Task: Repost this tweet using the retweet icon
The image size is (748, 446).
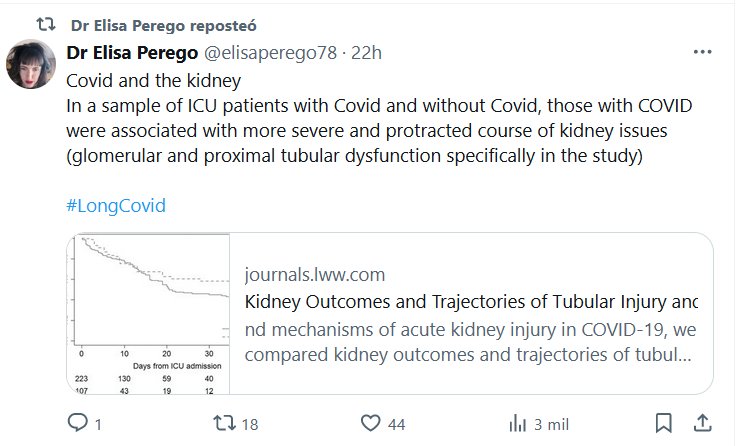Action: coord(225,424)
